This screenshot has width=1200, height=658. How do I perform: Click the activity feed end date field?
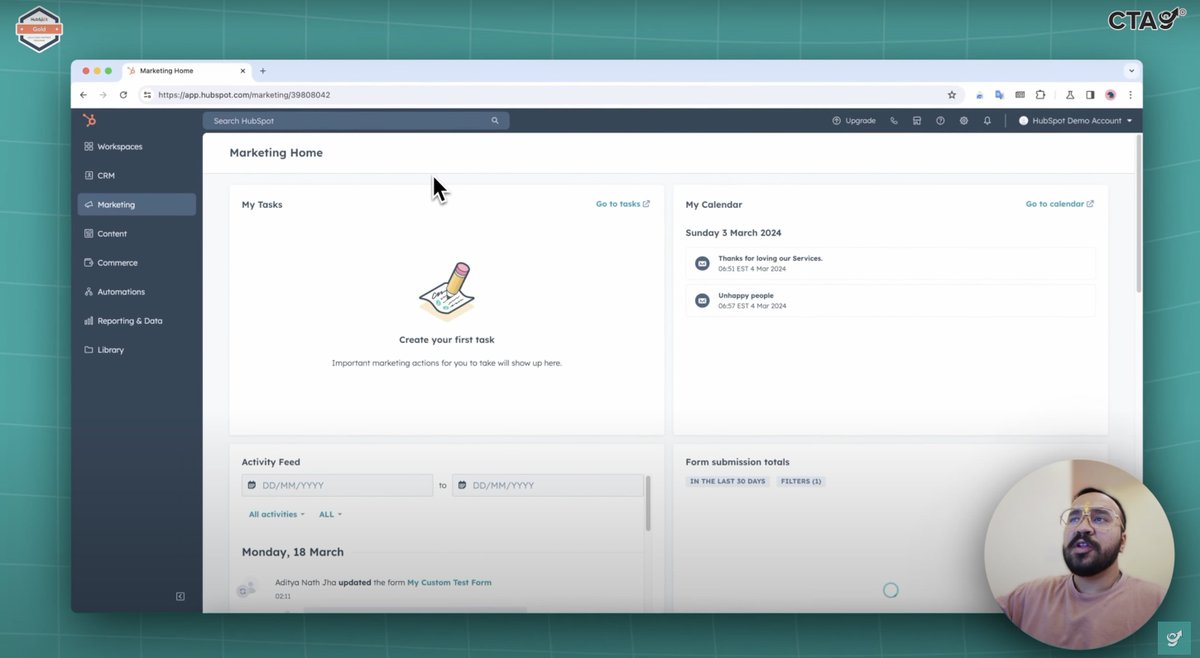click(548, 485)
